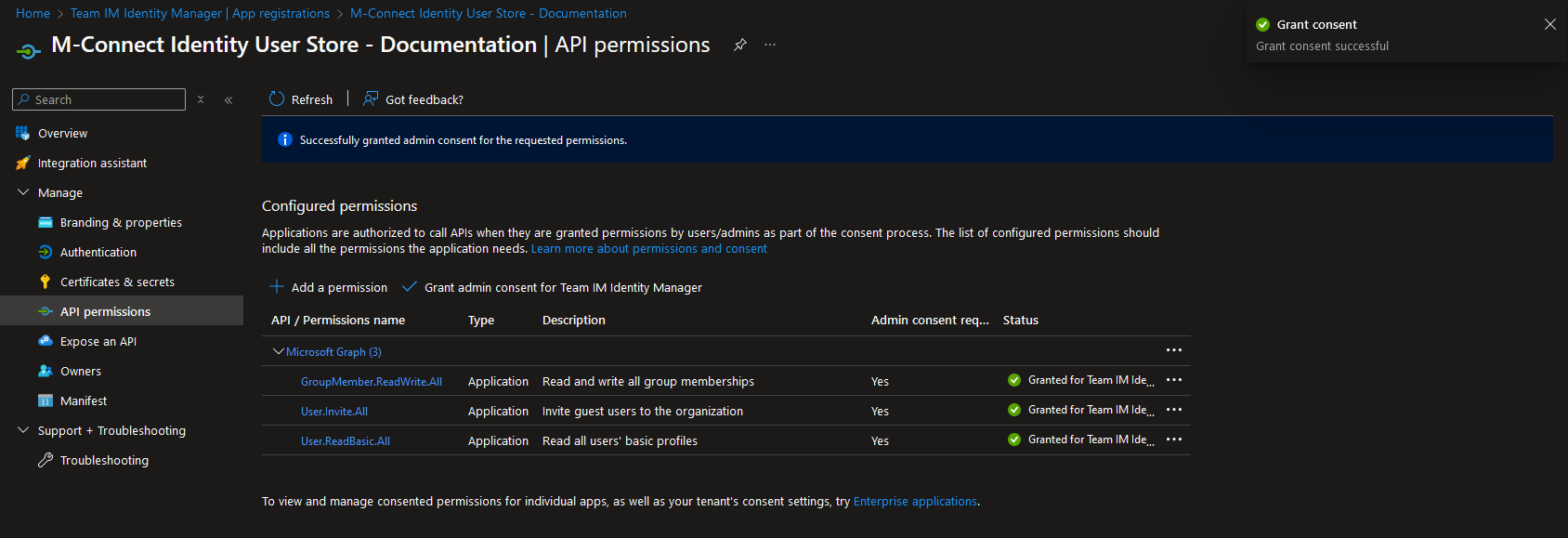The image size is (1568, 538).
Task: Click the Authentication icon
Action: [x=45, y=252]
